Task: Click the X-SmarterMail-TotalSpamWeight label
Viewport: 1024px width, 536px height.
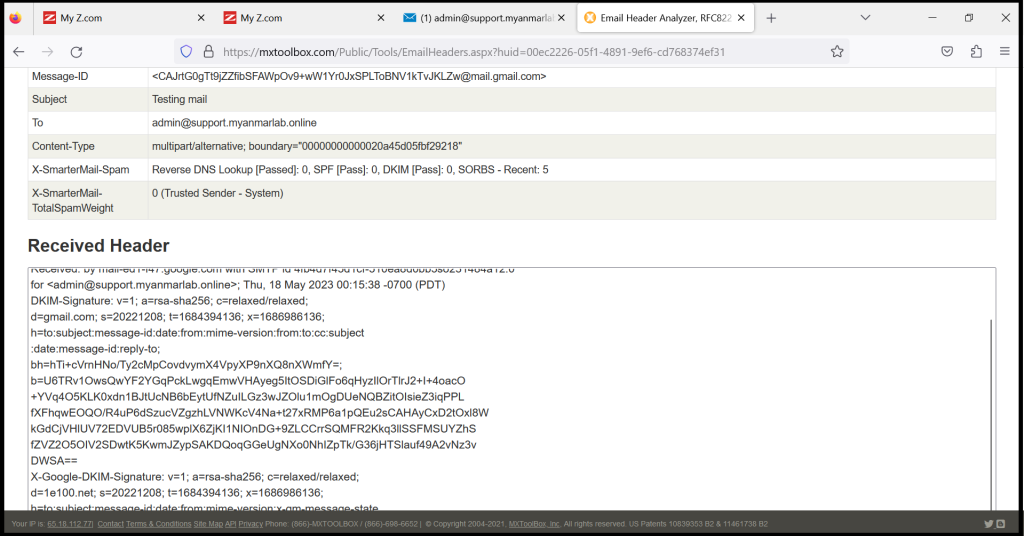Action: point(72,200)
